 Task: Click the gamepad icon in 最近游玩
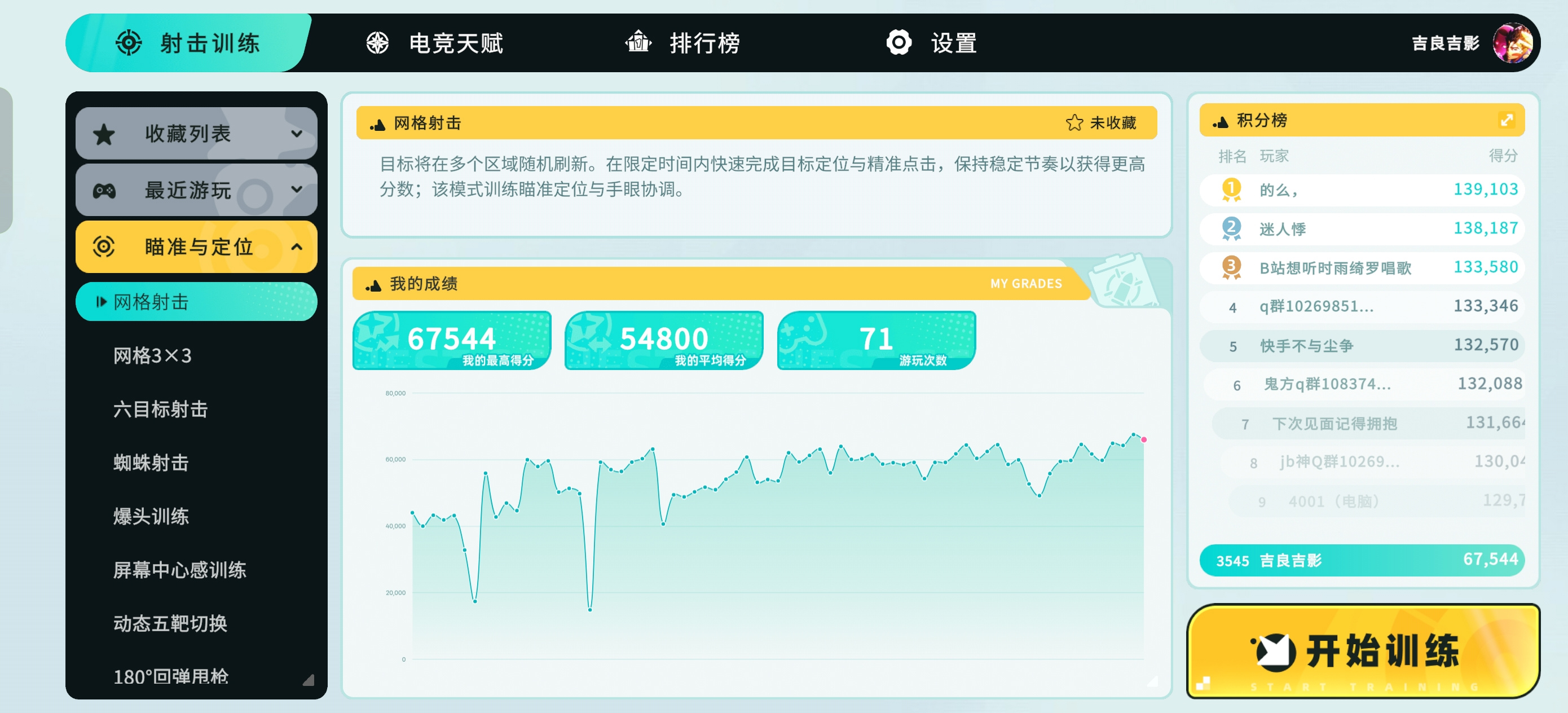(x=104, y=191)
